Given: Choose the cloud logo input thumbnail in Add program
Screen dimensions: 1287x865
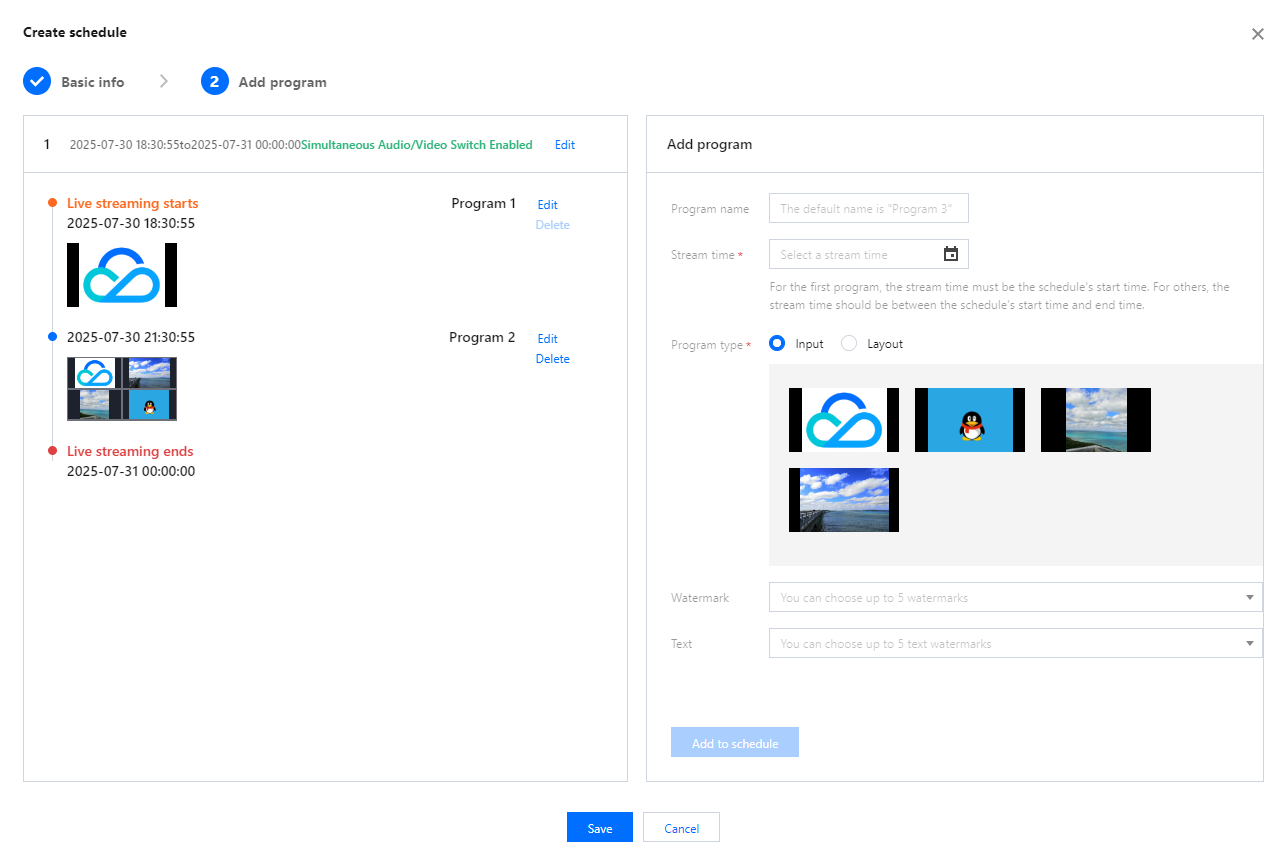Looking at the screenshot, I should pos(844,420).
